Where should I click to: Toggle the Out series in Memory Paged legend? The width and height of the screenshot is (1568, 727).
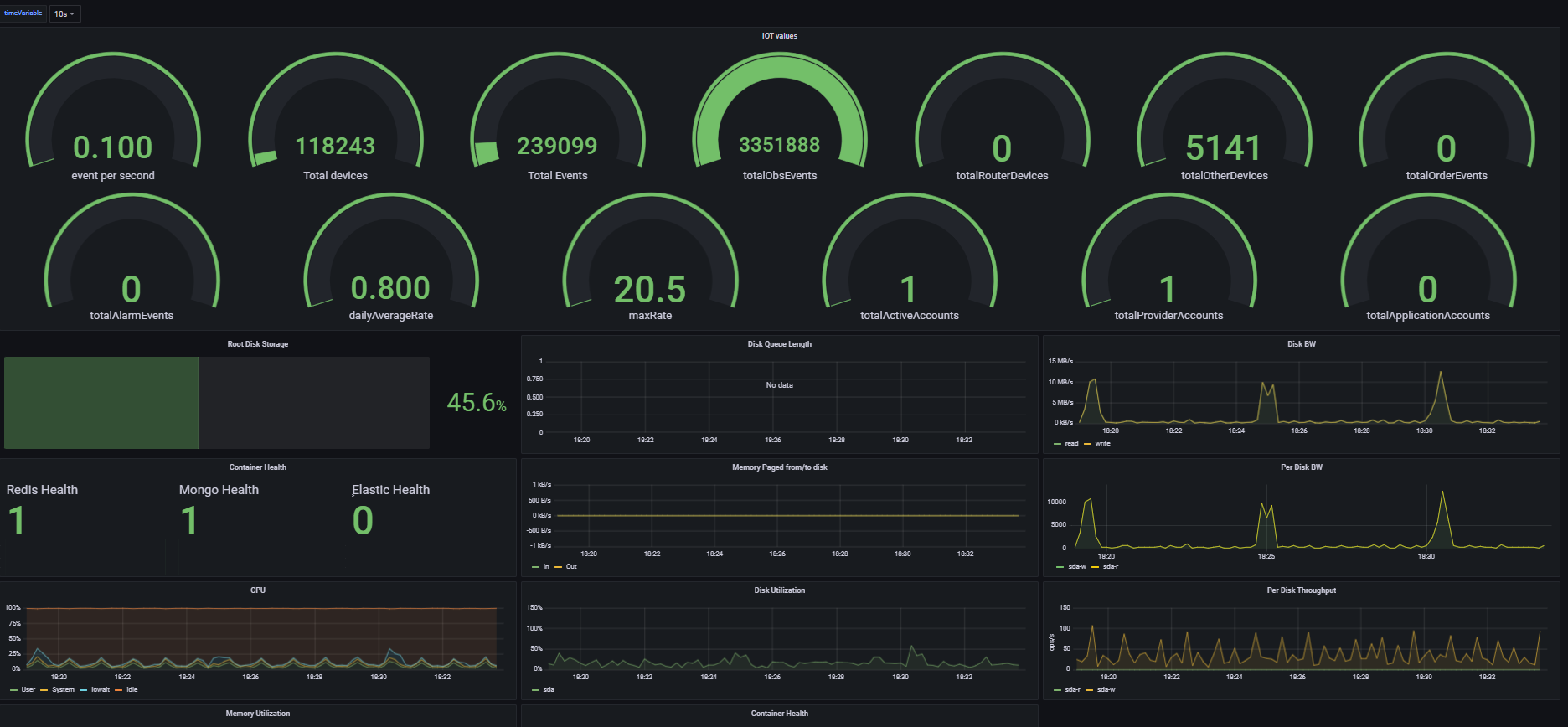pos(570,567)
